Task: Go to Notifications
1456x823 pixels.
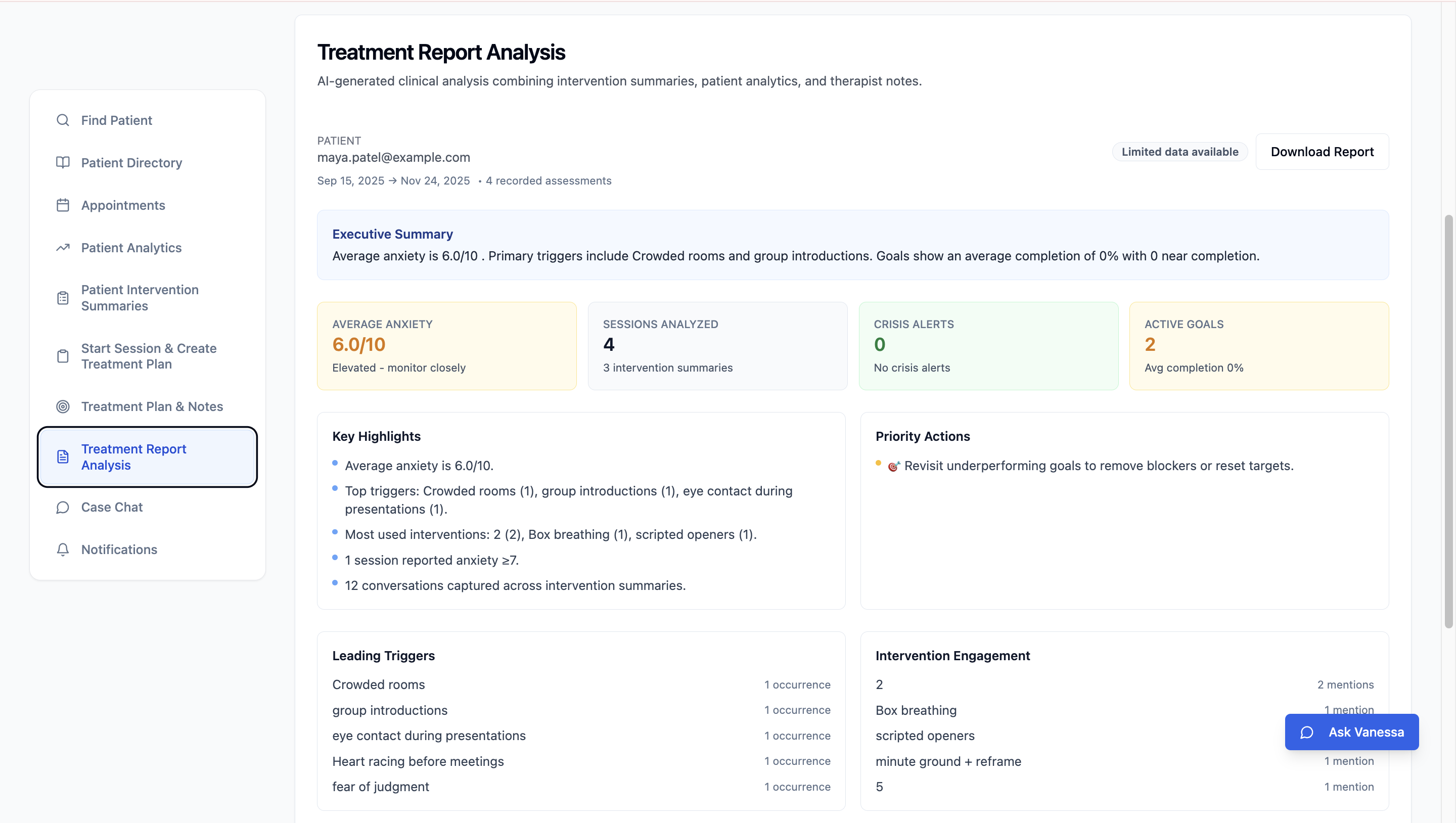Action: click(147, 550)
